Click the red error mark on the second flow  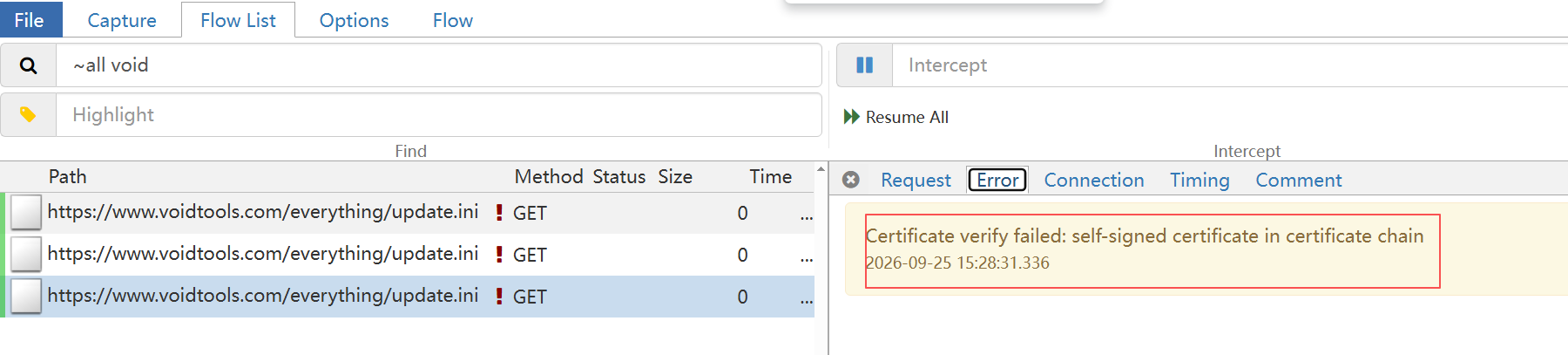(x=499, y=254)
